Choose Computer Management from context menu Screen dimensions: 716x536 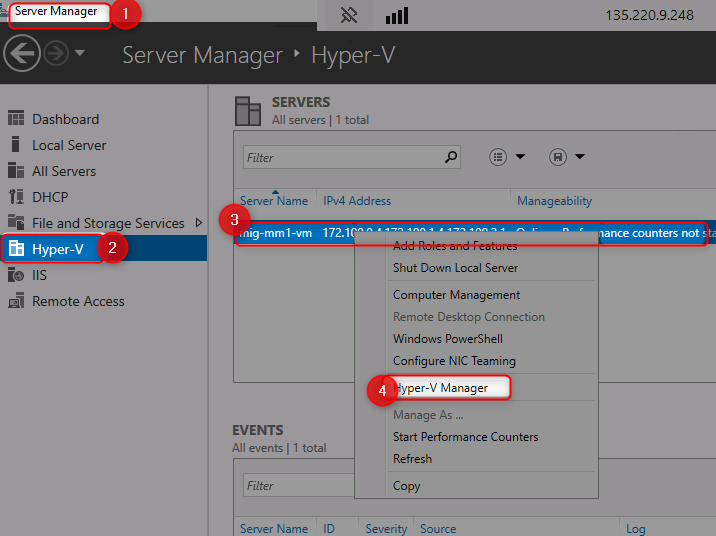[456, 295]
